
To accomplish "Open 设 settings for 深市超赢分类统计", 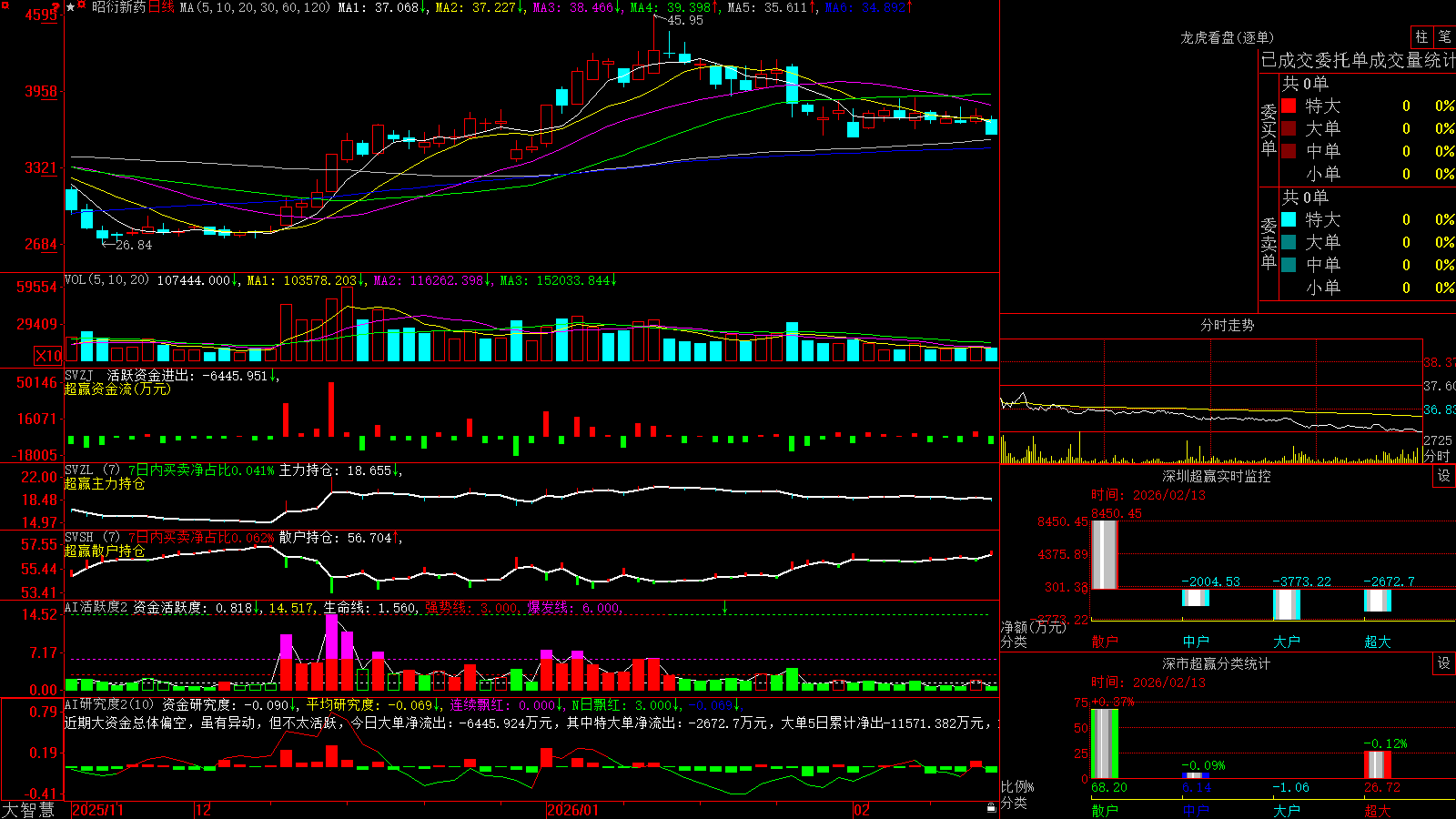I will [1444, 663].
